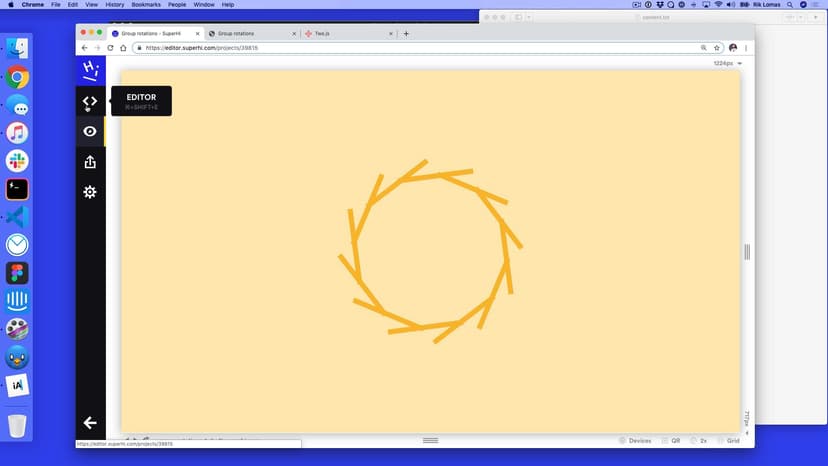Viewport: 828px width, 466px height.
Task: Open the Bookmarks menu in menu bar
Action: pyautogui.click(x=146, y=5)
